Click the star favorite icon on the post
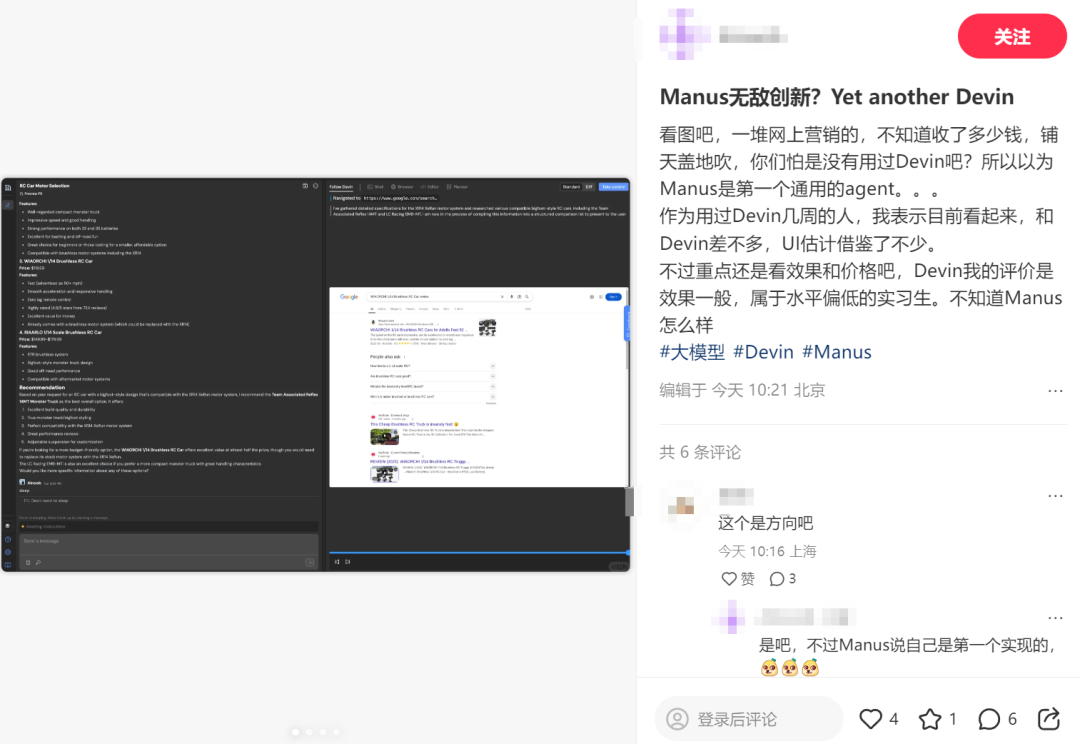 [932, 718]
